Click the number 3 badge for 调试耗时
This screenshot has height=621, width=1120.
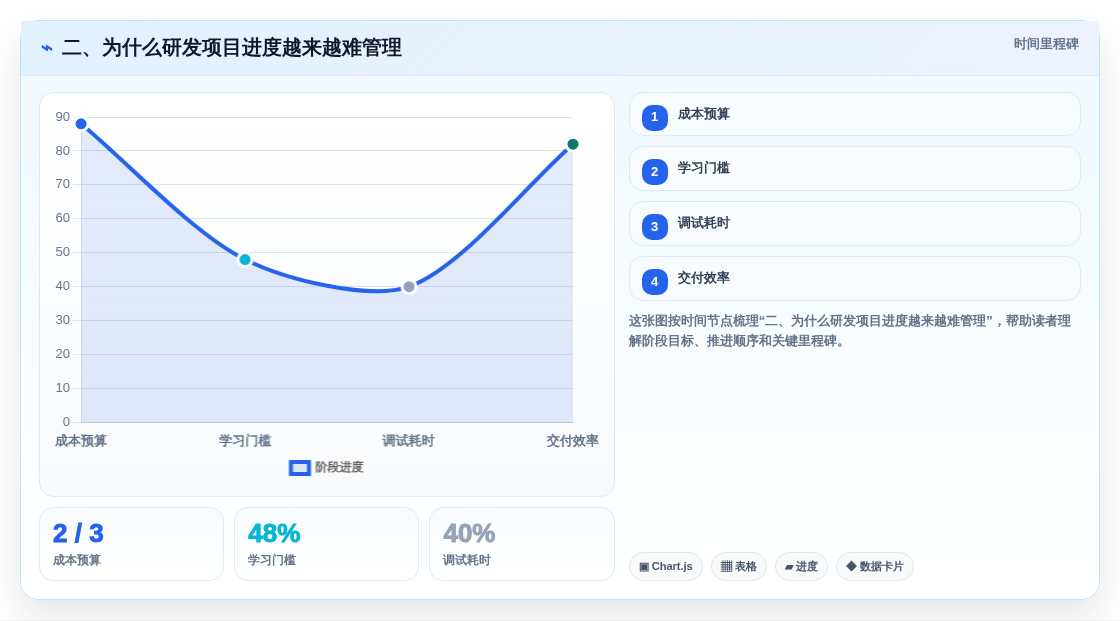654,227
